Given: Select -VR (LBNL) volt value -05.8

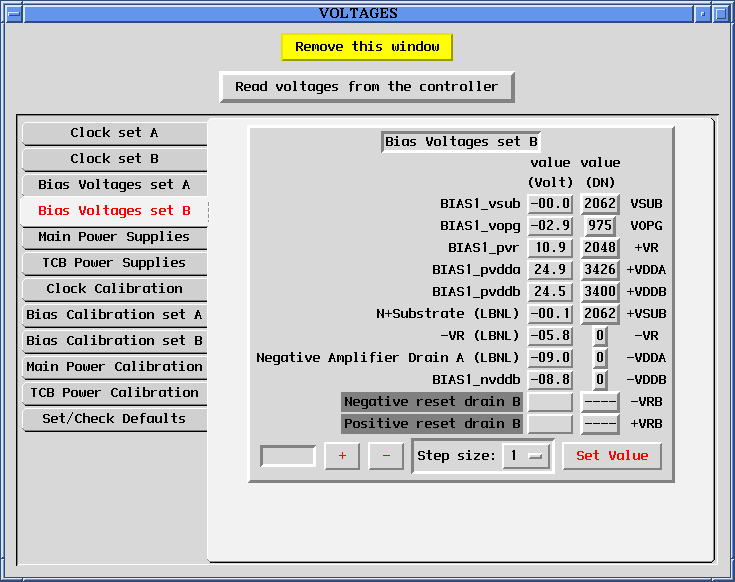Looking at the screenshot, I should point(550,336).
